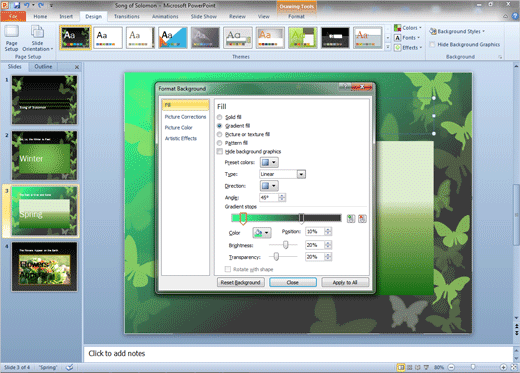The image size is (520, 373).
Task: Close the Slides/Outline pane
Action: [x=77, y=67]
